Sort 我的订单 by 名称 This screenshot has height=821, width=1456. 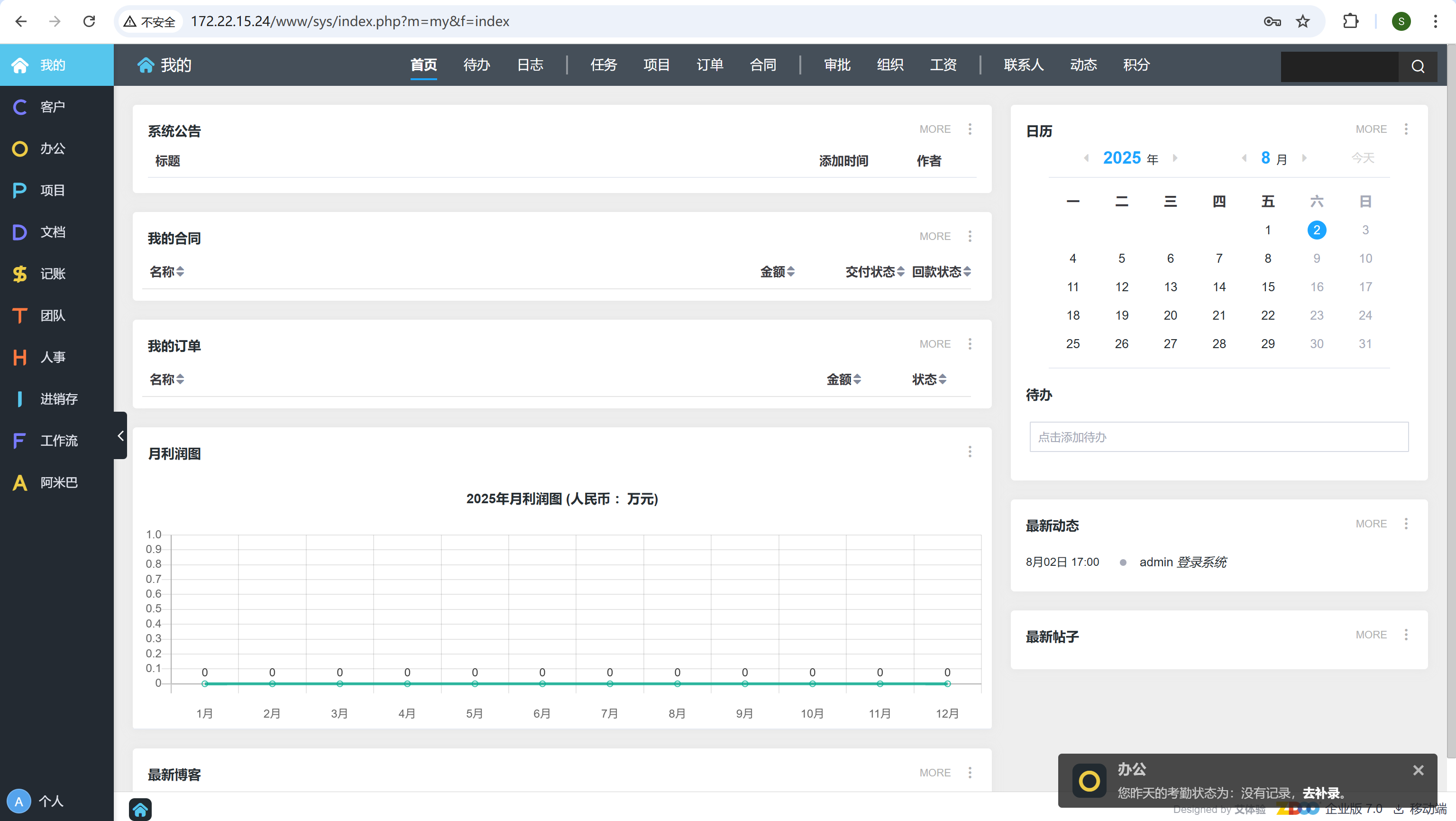tap(167, 379)
